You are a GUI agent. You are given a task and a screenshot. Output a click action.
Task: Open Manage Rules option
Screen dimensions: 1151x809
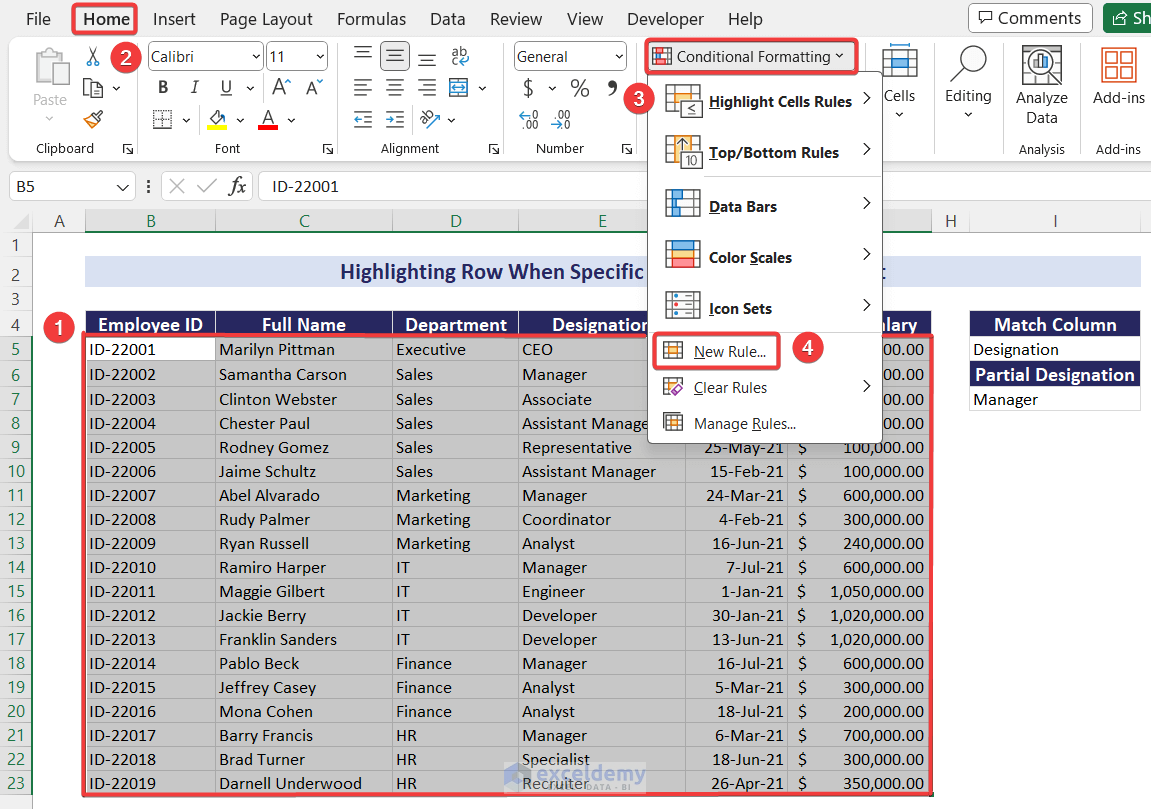click(744, 423)
